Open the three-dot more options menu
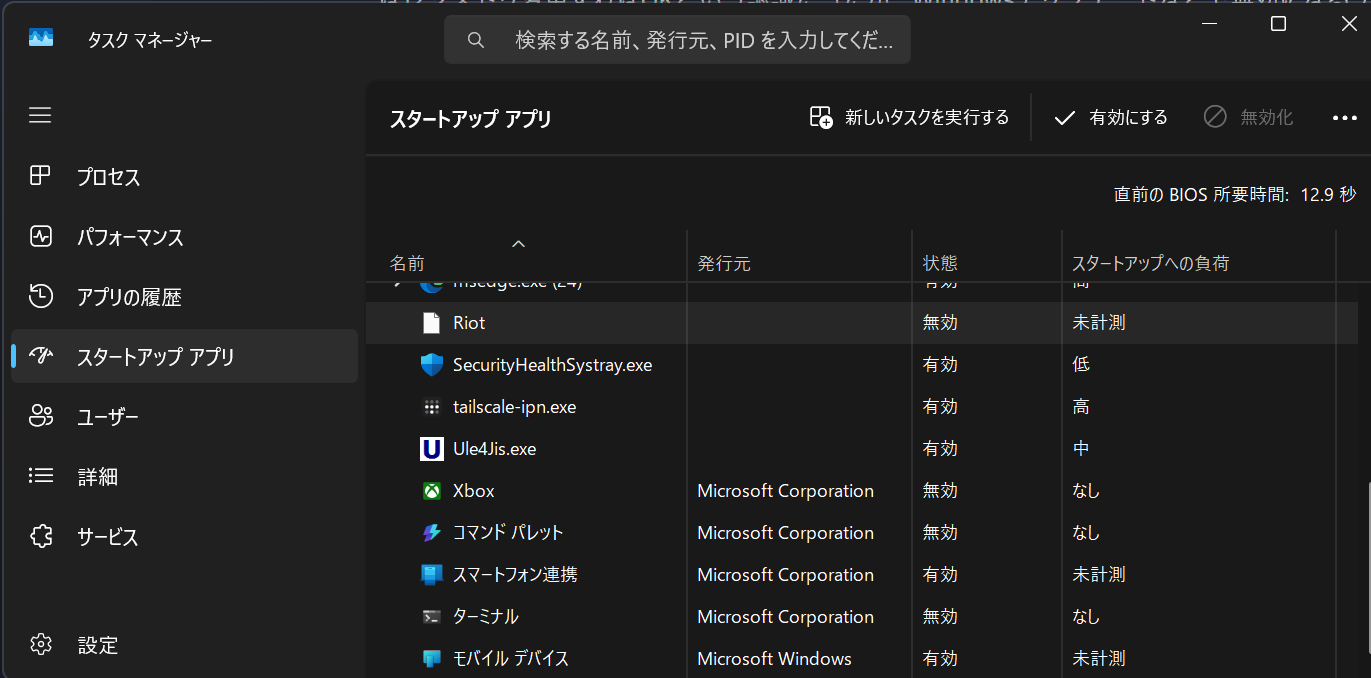The height and width of the screenshot is (678, 1371). tap(1345, 118)
